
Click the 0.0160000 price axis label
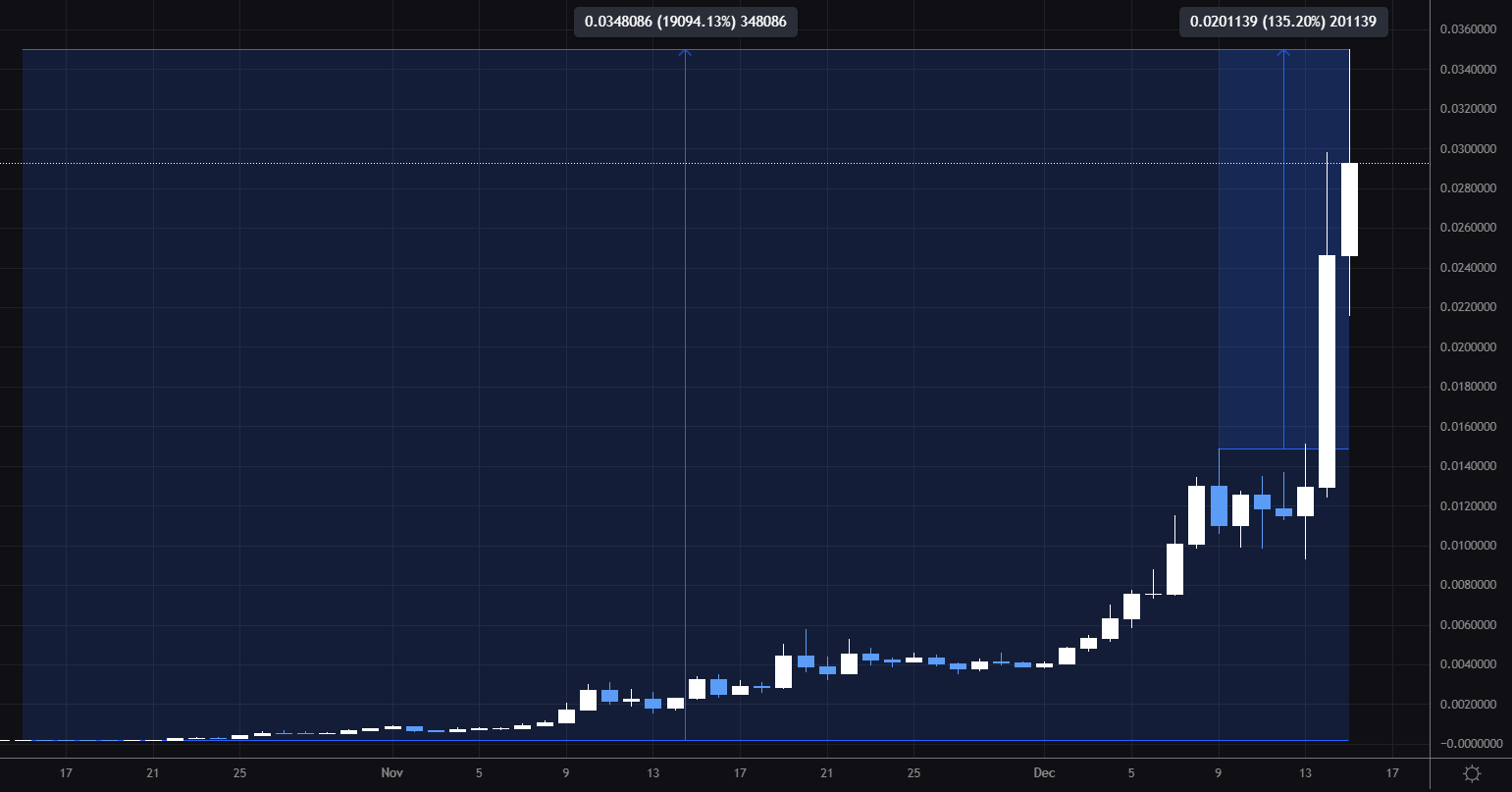[1467, 426]
